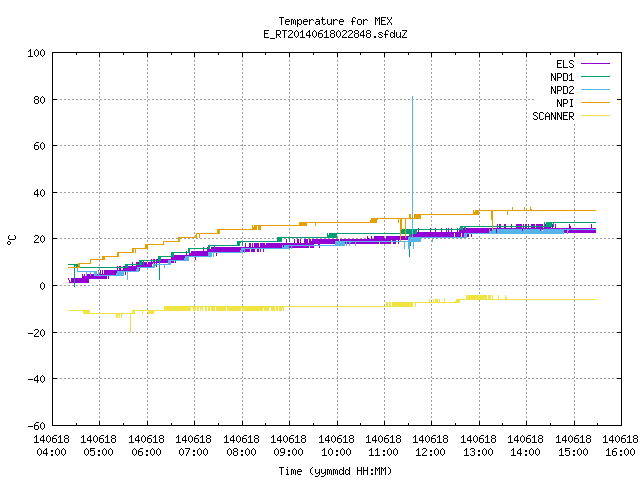Click the y-axis value 60
640x480 pixels.
39,146
